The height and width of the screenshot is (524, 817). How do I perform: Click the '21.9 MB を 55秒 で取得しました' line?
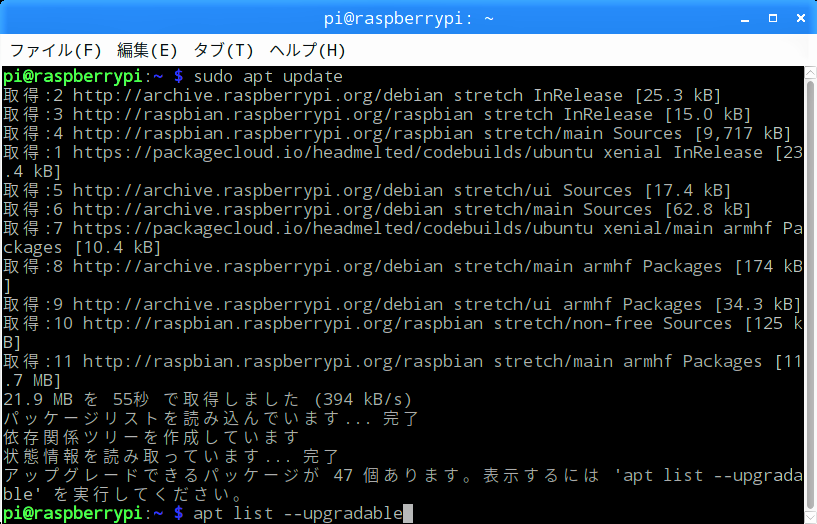(207, 400)
